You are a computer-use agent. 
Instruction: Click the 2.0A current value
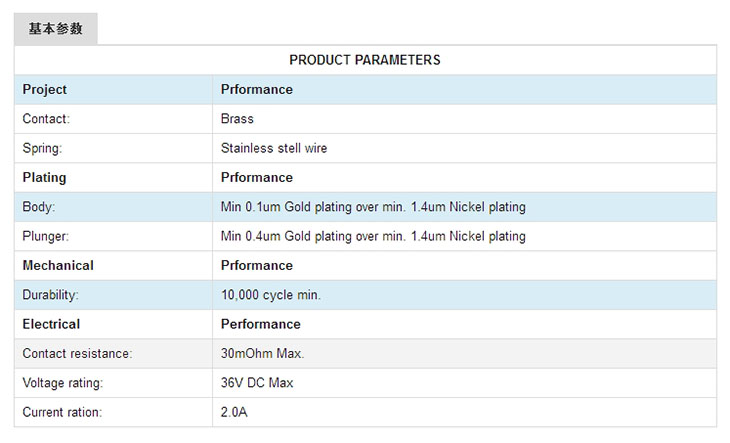(236, 412)
